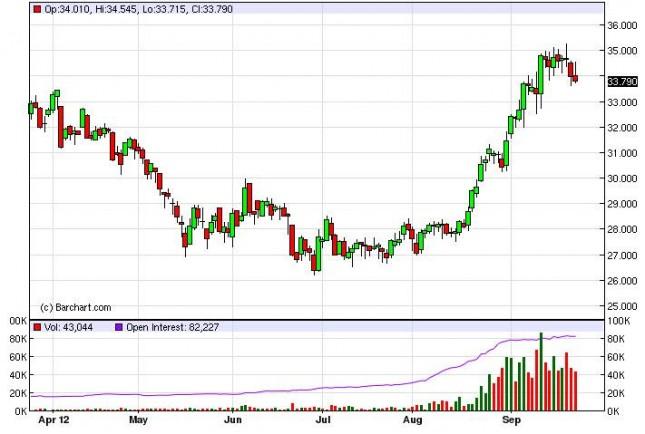Click the highlighted 33.790 last price label
Image resolution: width=645 pixels, height=434 pixels.
622,81
